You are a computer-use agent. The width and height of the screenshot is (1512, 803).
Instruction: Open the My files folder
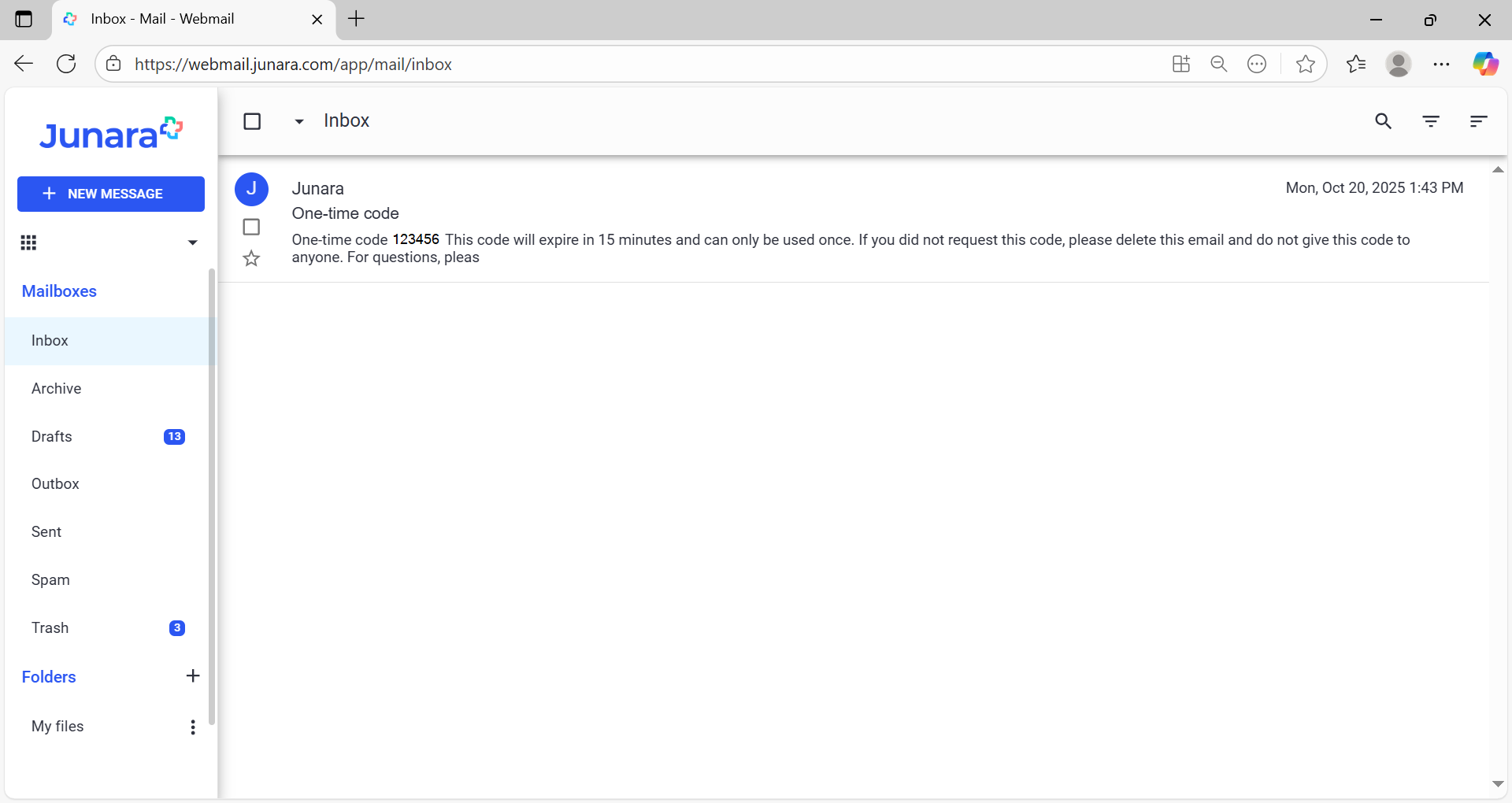pyautogui.click(x=57, y=727)
